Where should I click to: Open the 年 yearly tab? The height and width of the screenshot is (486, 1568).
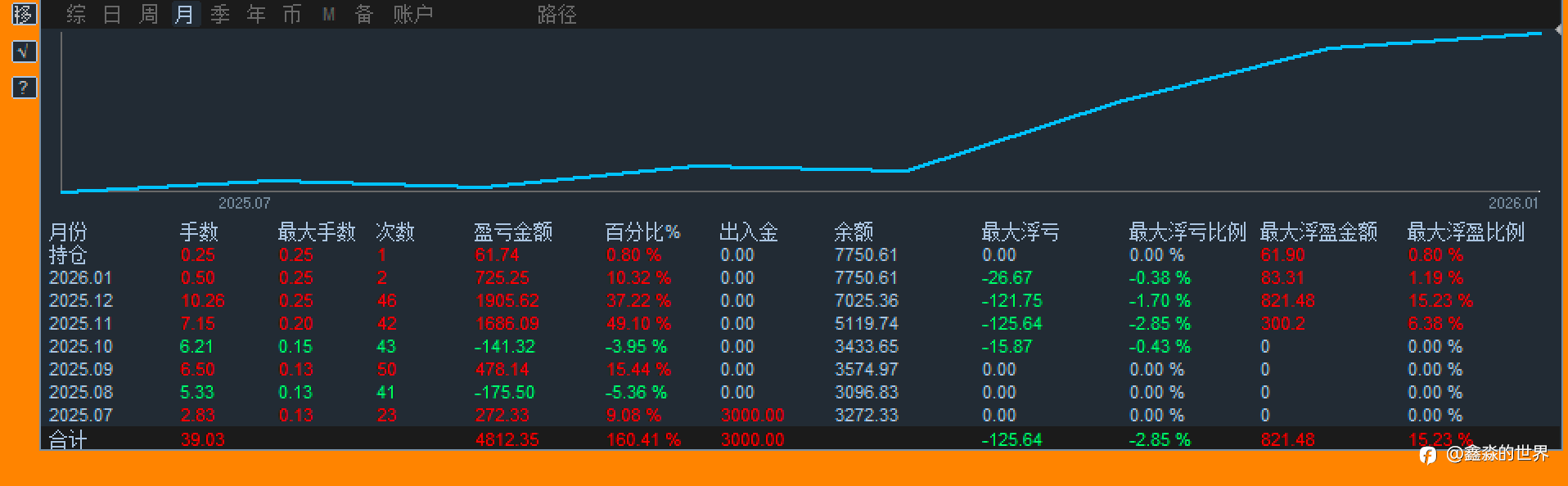tap(256, 14)
